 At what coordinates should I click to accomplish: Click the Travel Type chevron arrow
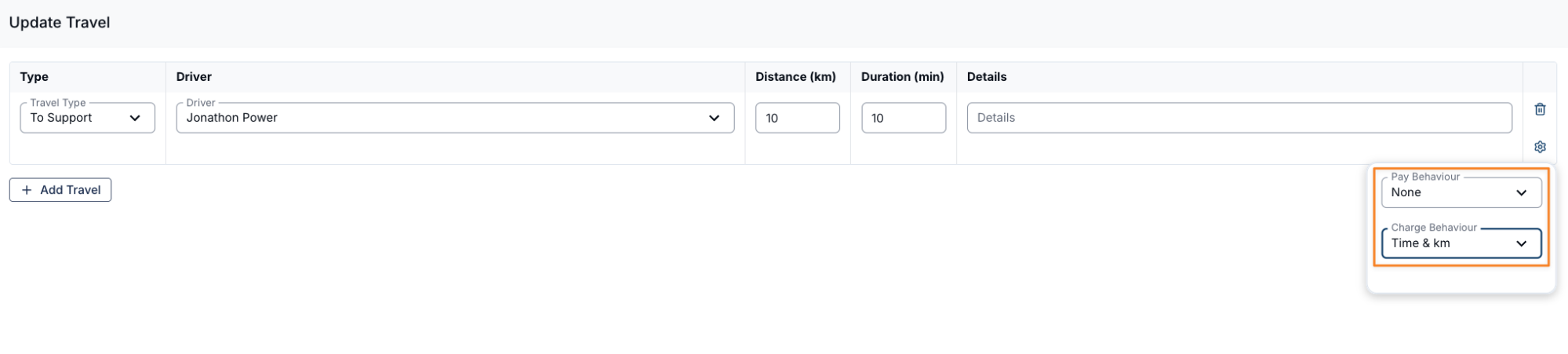(135, 118)
